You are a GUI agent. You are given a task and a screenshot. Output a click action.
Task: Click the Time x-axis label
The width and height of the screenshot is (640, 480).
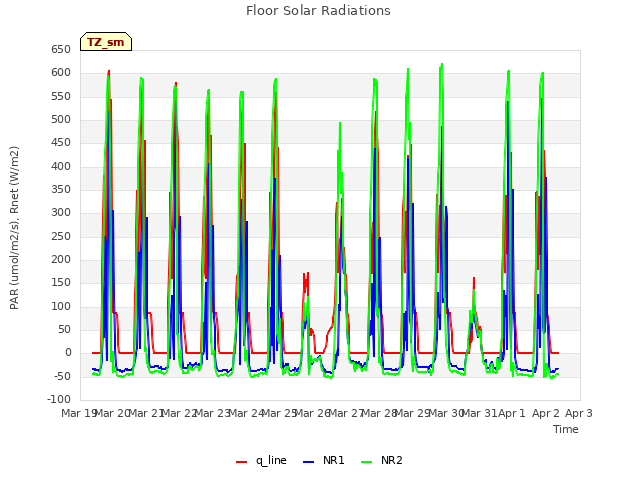coord(566,429)
